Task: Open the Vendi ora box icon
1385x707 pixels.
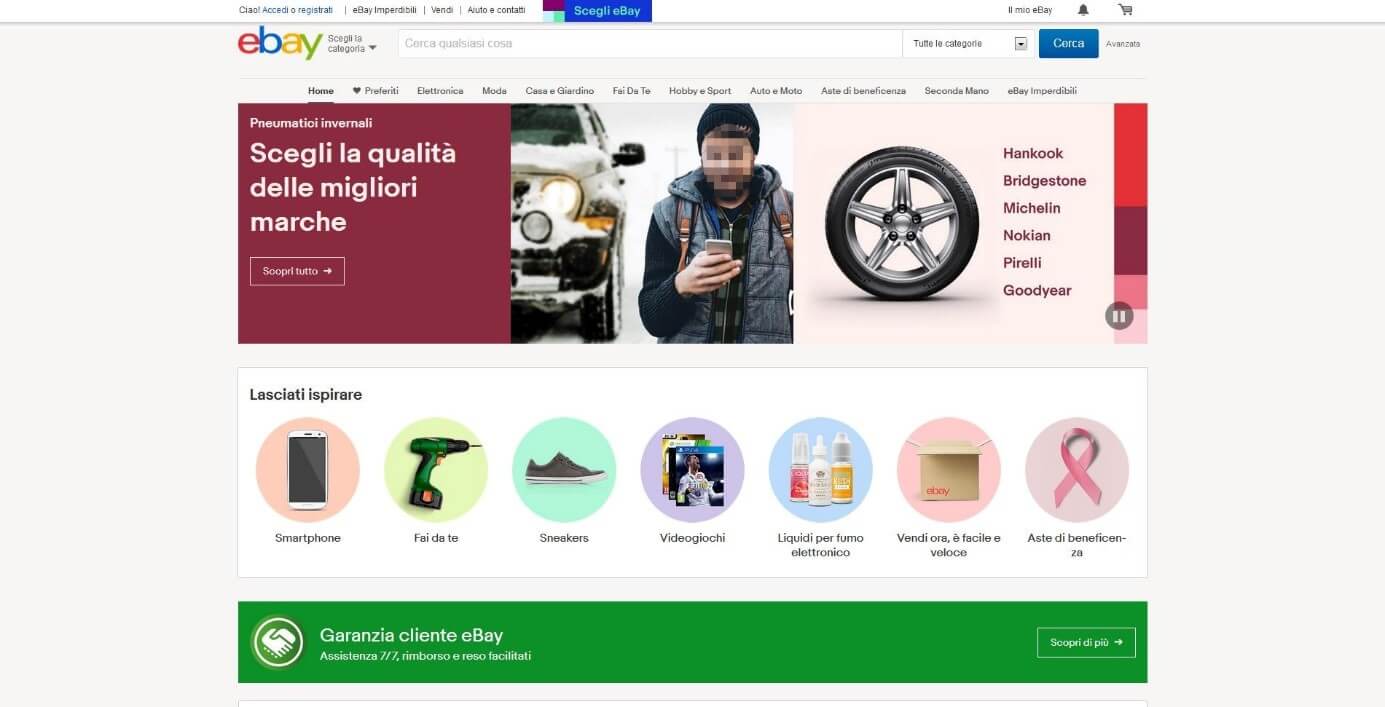Action: point(948,470)
